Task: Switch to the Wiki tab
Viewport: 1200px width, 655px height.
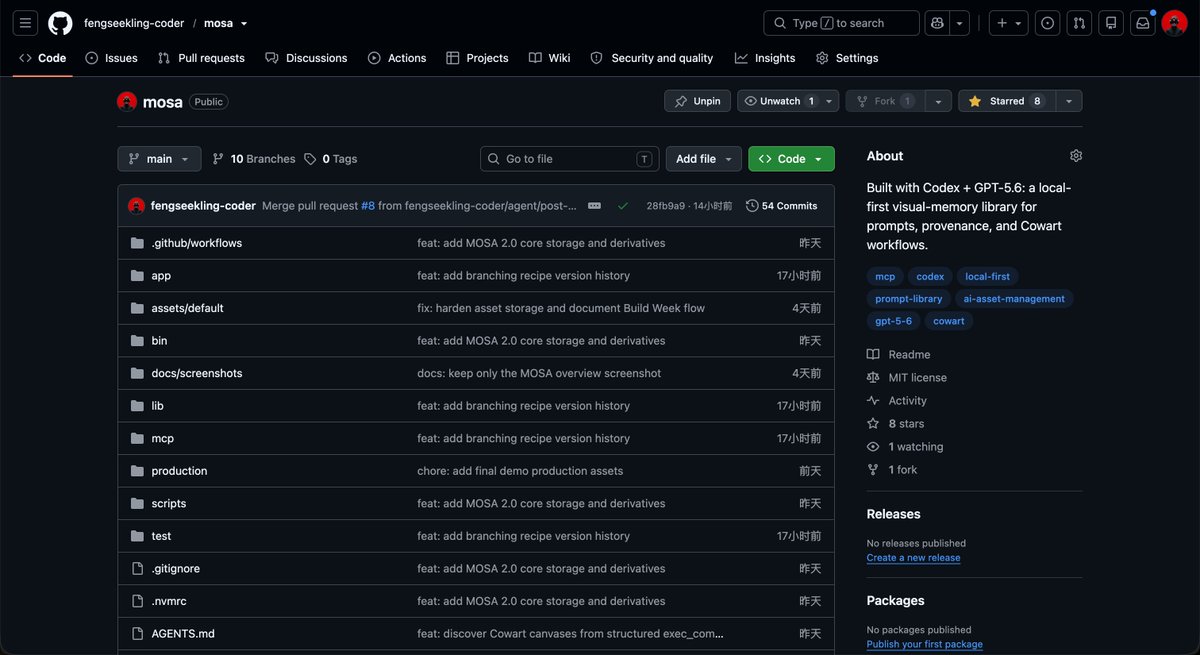Action: tap(550, 58)
